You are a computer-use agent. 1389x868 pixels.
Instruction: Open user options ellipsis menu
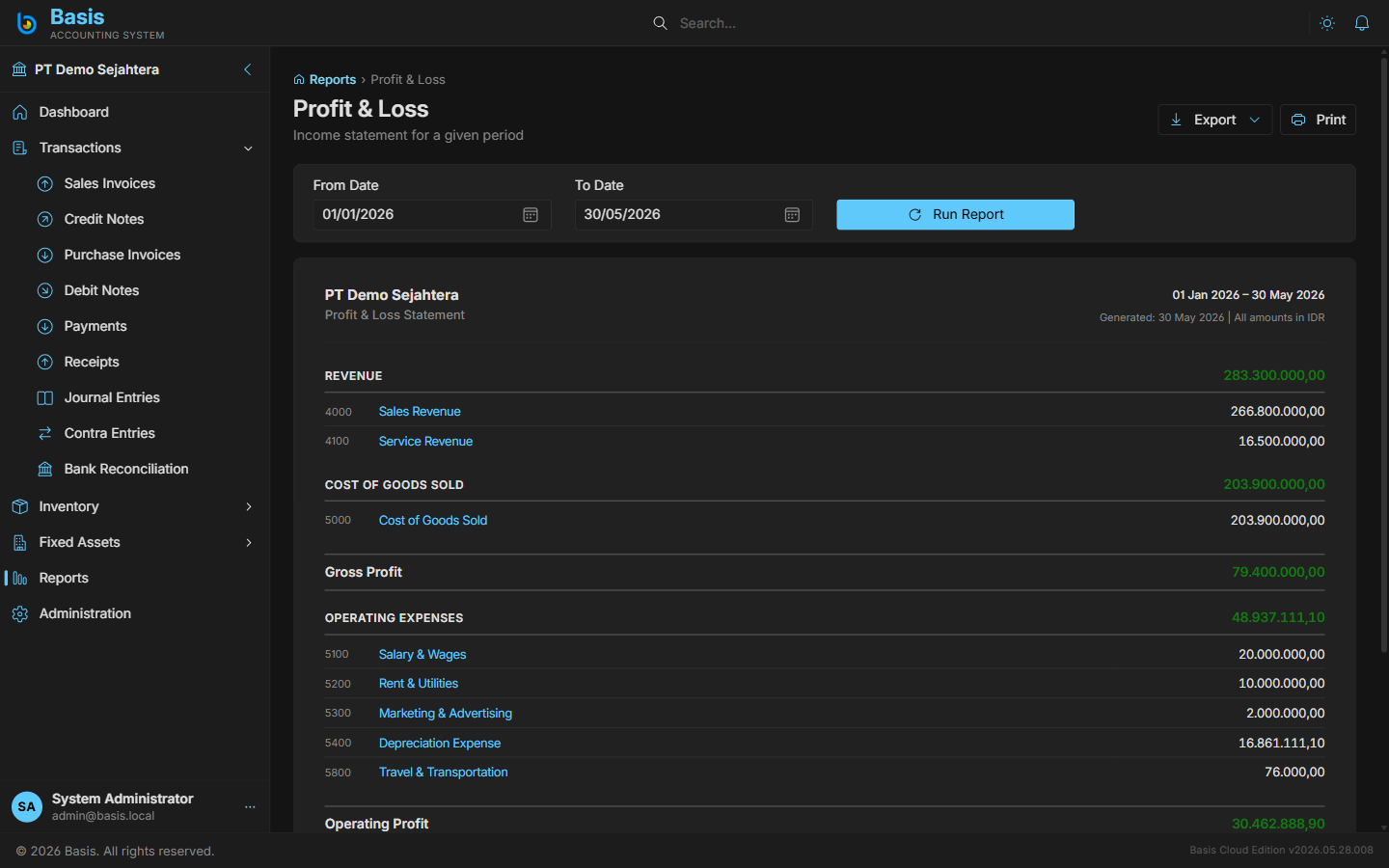[250, 806]
